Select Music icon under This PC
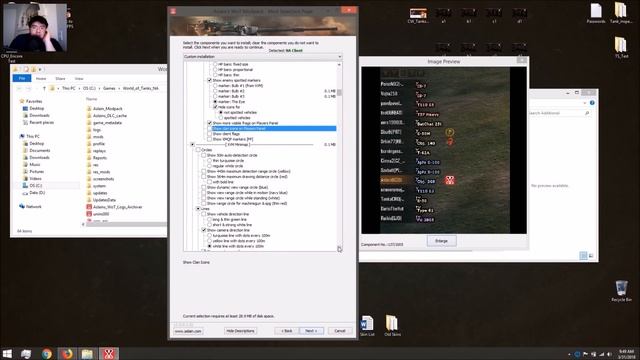 (x=25, y=164)
